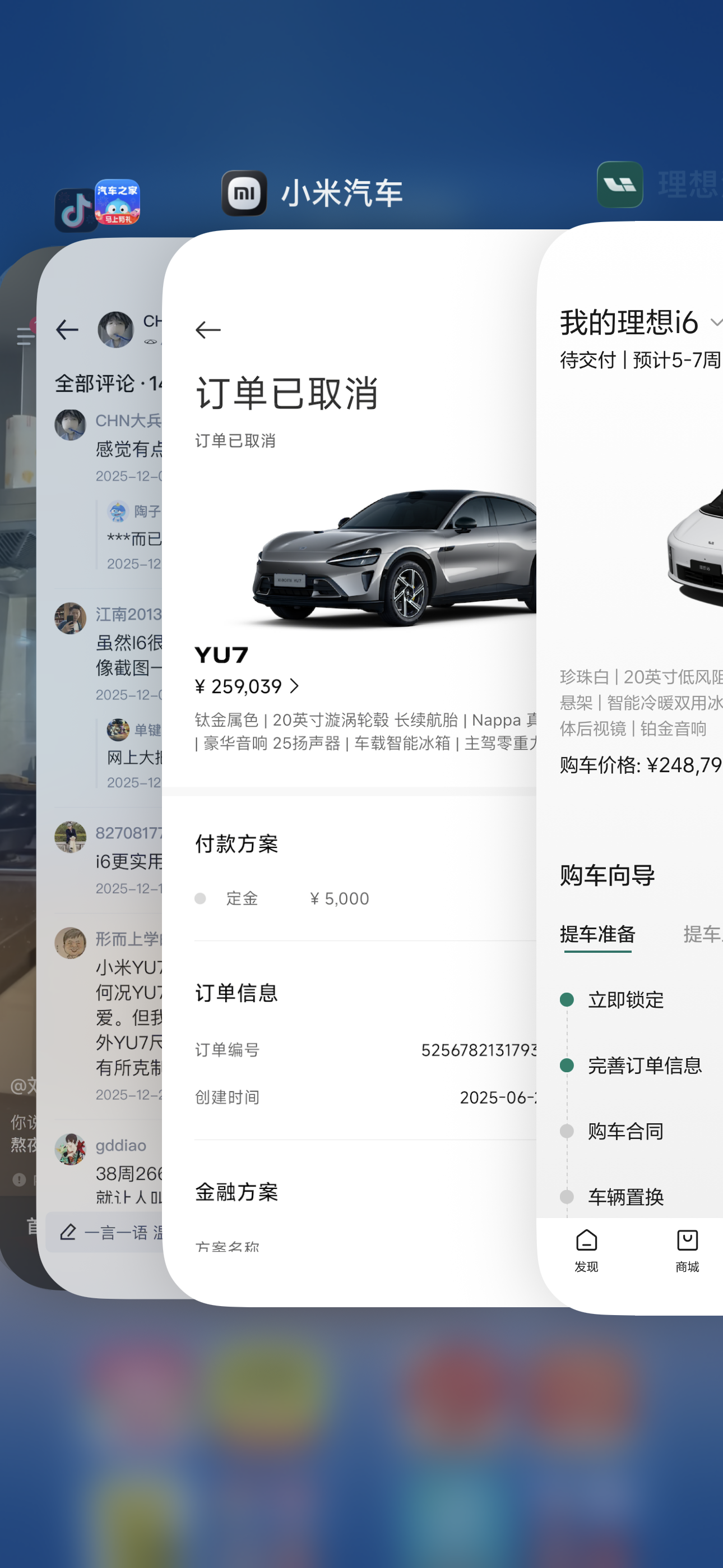This screenshot has width=723, height=1568.
Task: Select the 购车合同 step dot
Action: (567, 1131)
